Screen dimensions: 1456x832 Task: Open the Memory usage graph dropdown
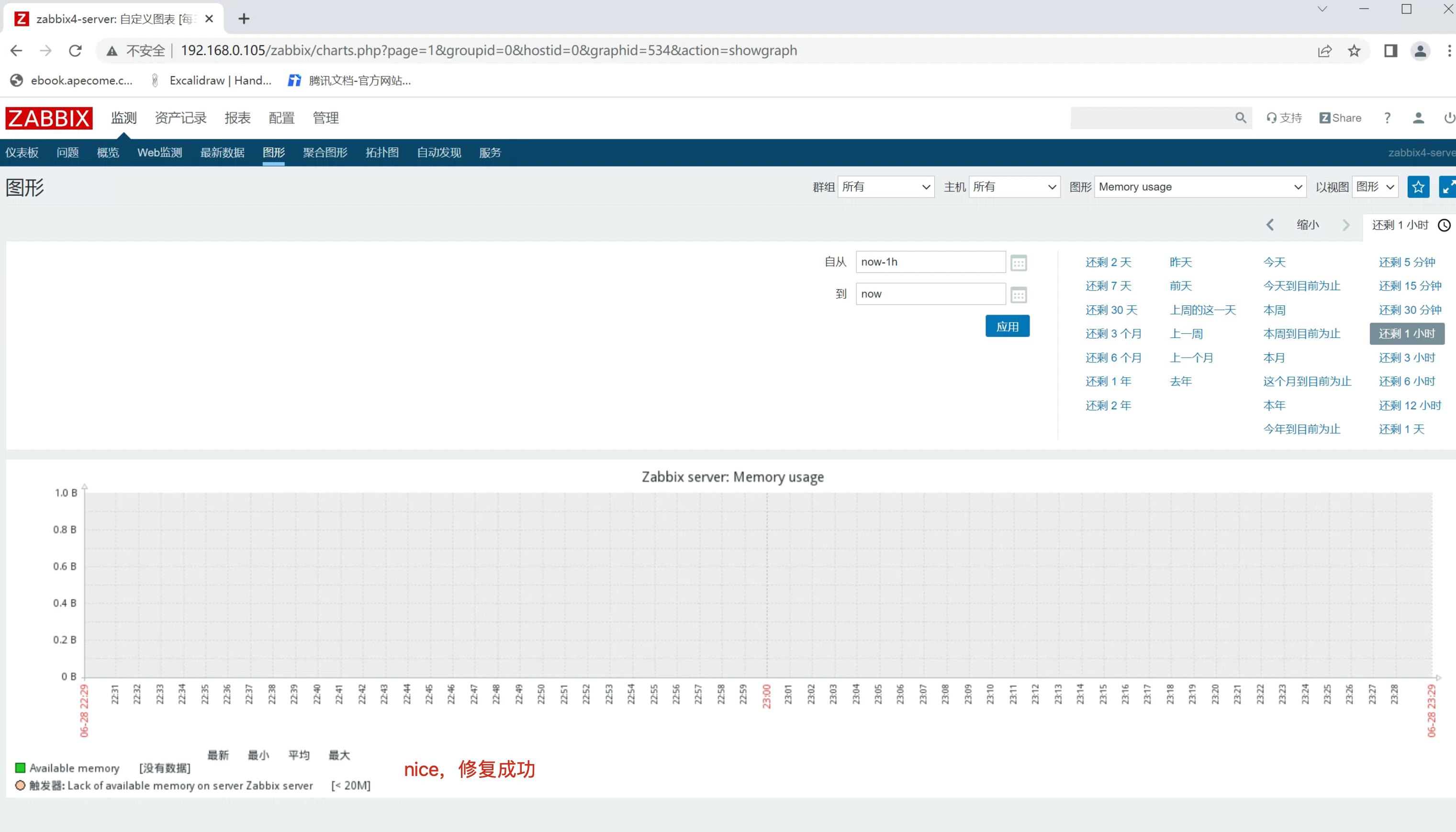tap(1199, 187)
